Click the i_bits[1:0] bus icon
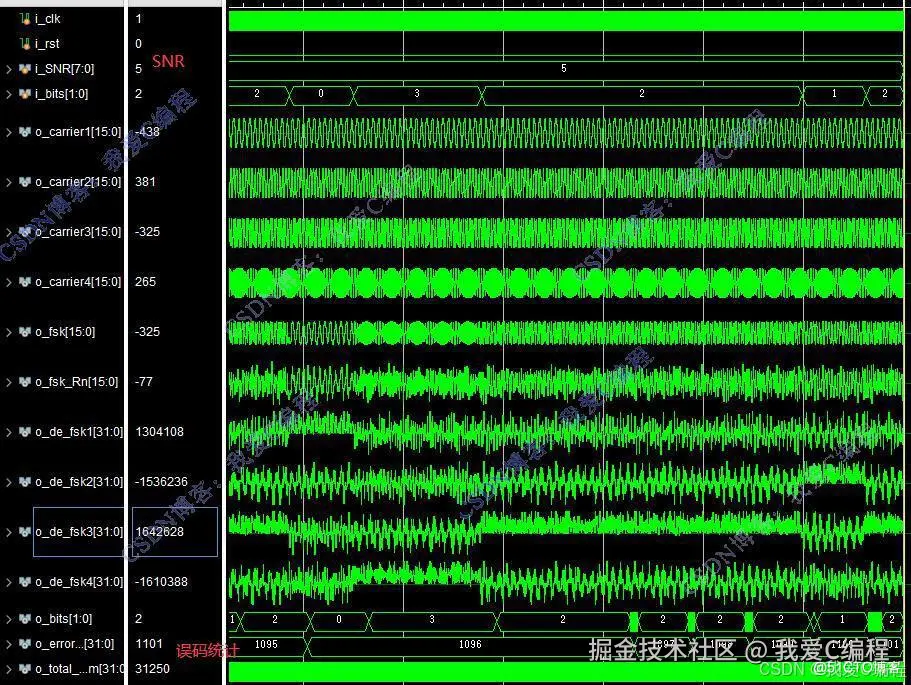The height and width of the screenshot is (685, 911). 24,94
